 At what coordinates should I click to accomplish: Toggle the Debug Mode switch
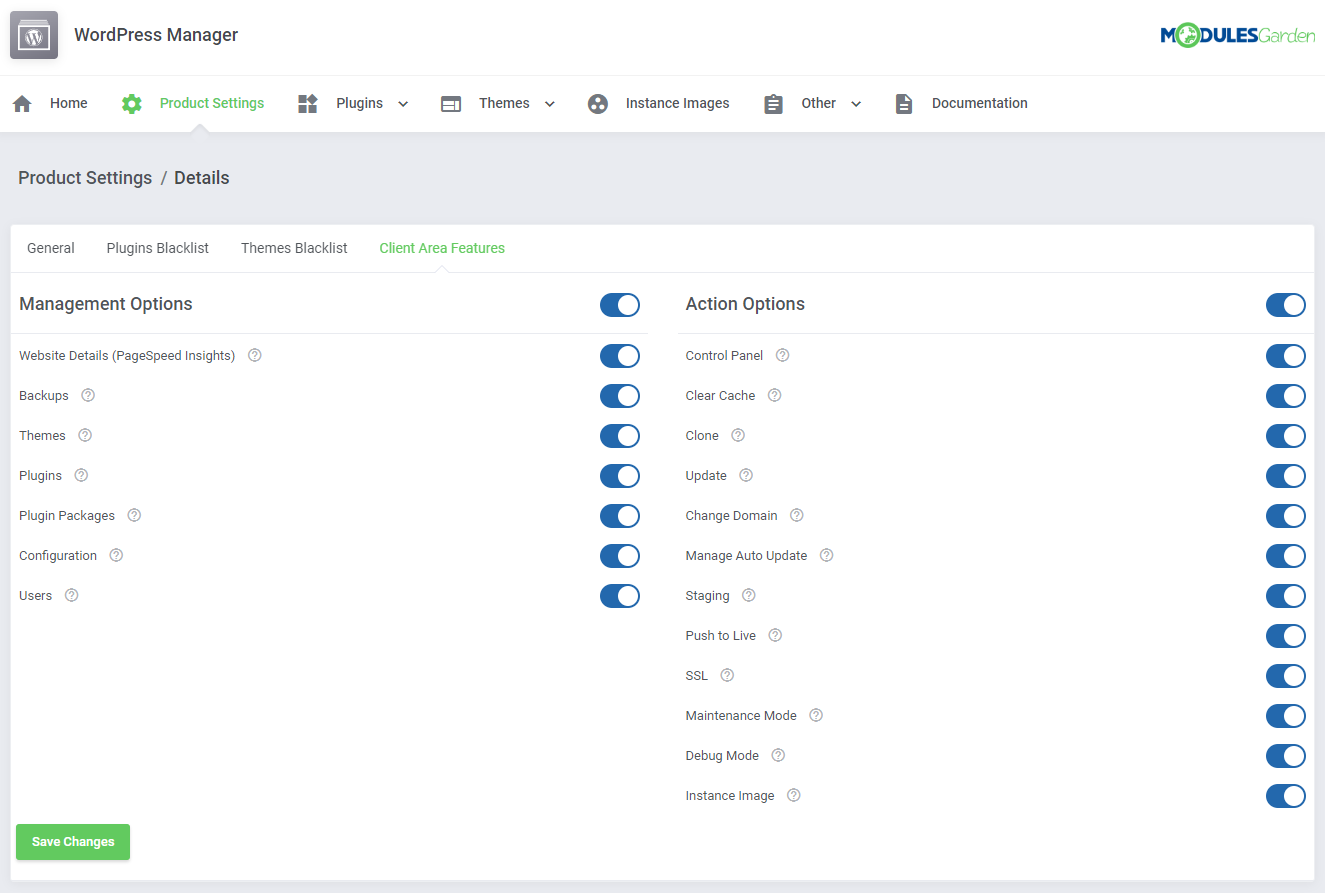point(1286,756)
